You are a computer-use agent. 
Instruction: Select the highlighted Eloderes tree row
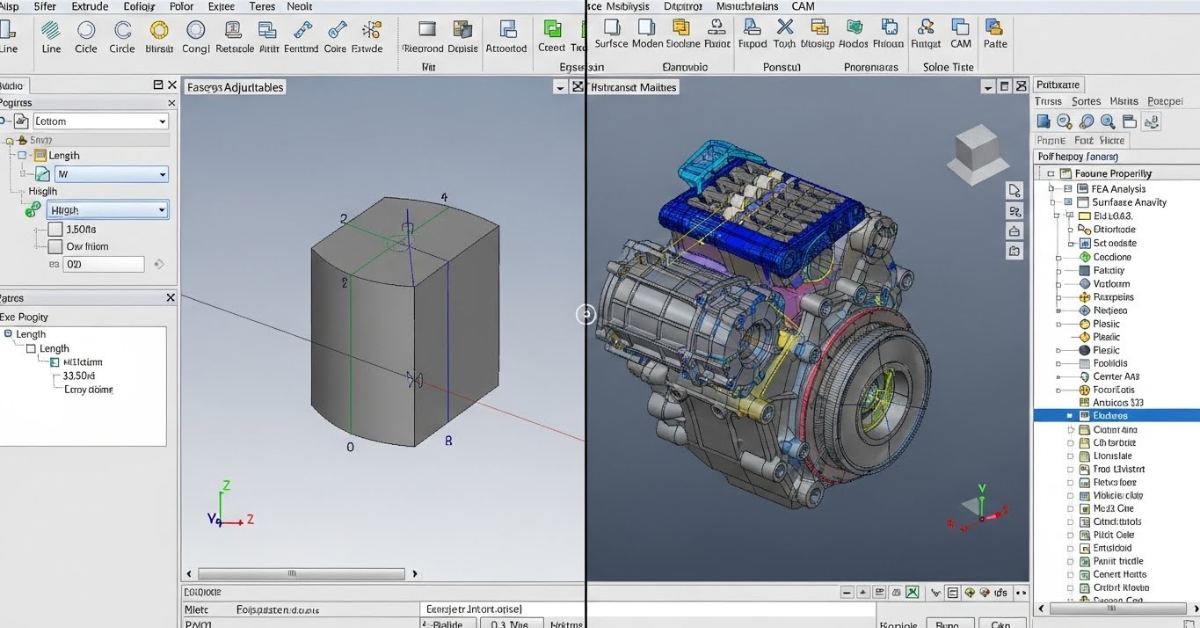(x=1117, y=415)
